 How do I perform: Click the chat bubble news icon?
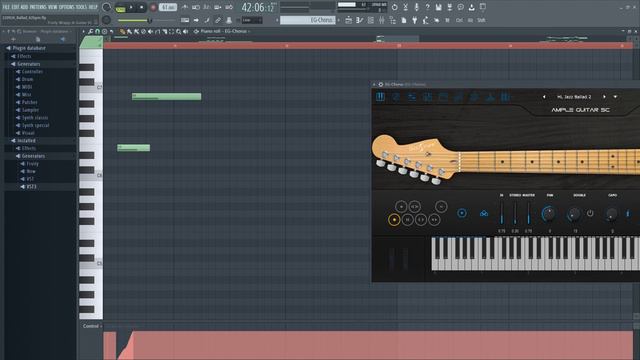click(x=460, y=7)
